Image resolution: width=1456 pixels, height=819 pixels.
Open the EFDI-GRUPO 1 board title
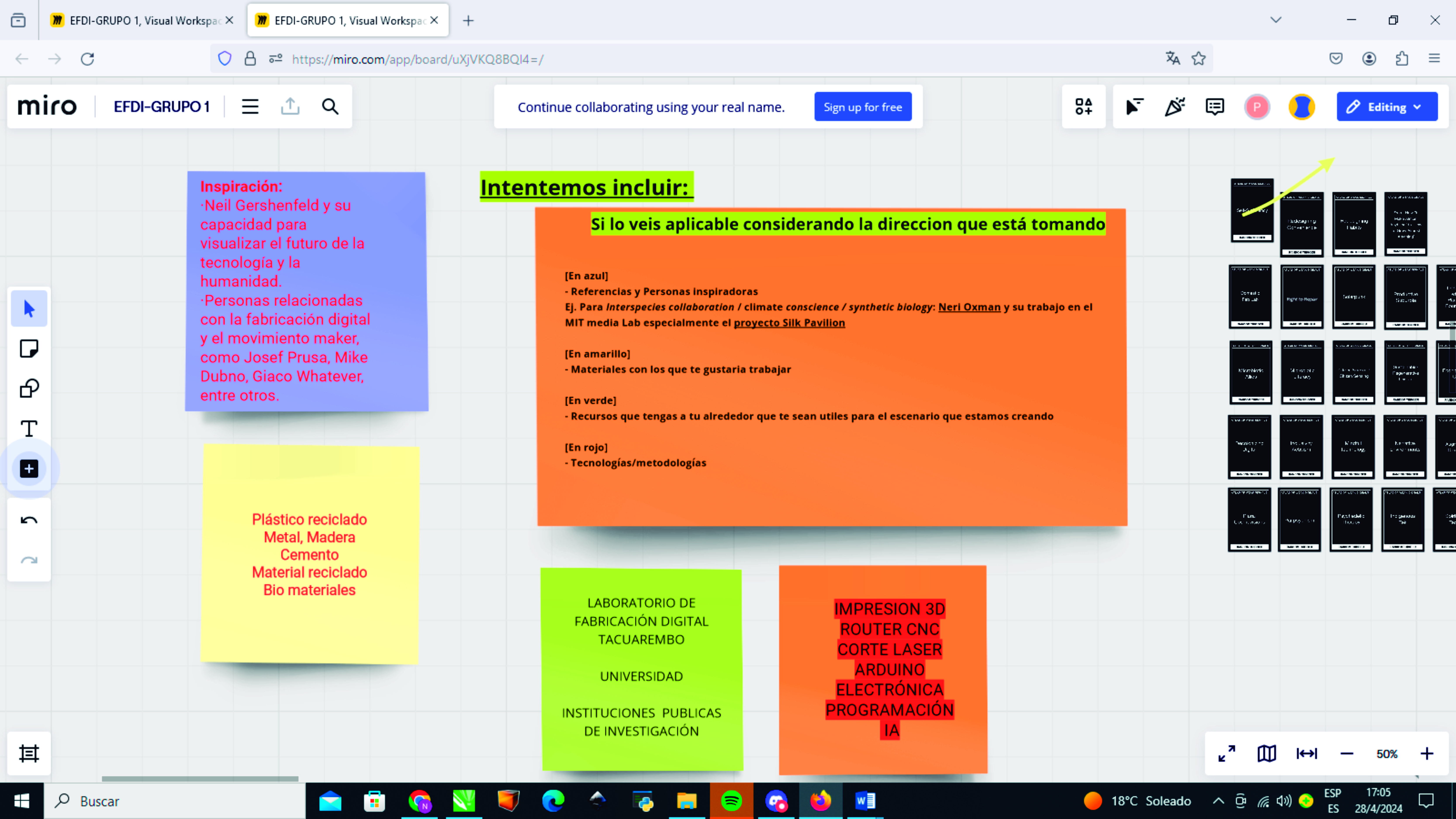[162, 107]
